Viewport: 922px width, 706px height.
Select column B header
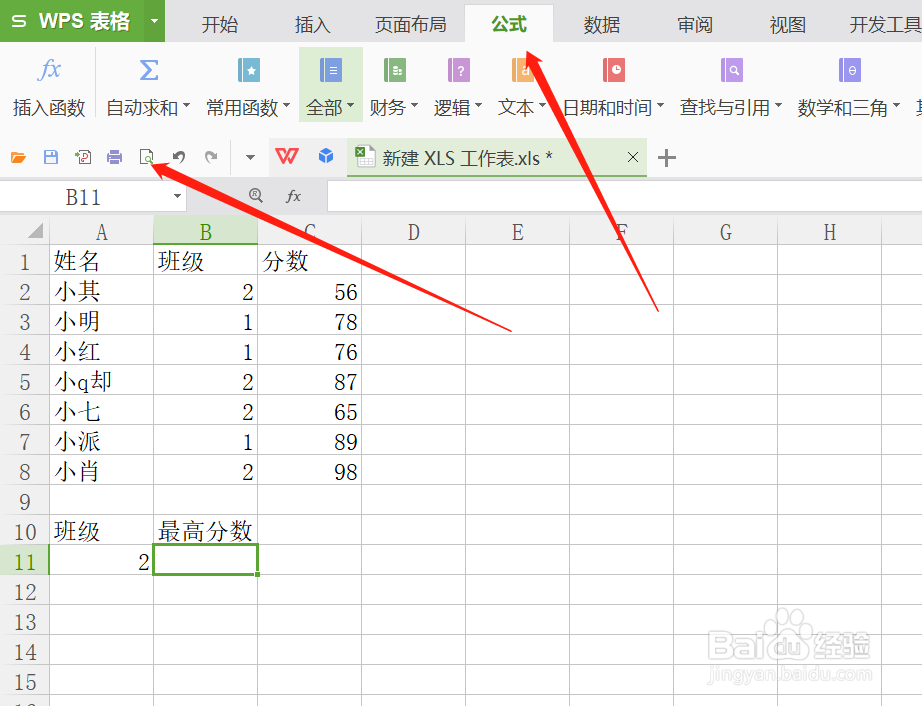coord(205,231)
